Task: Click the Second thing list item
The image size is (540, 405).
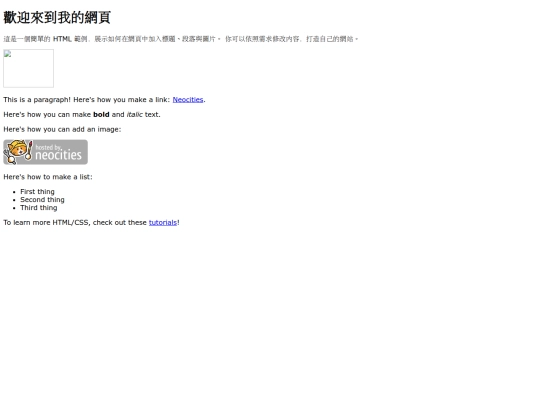Action: pos(42,200)
